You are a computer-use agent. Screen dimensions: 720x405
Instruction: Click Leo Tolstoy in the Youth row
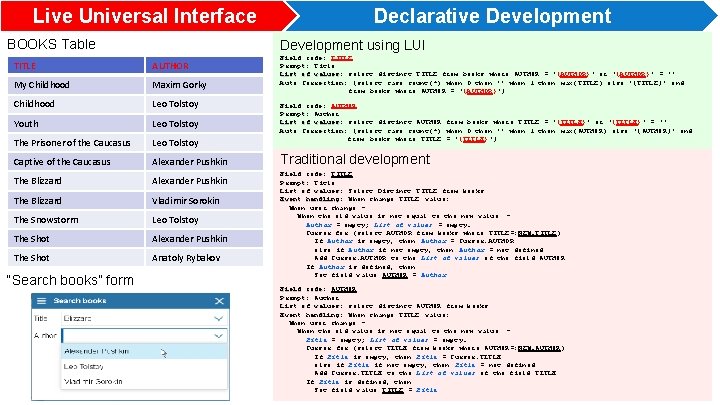(x=204, y=124)
